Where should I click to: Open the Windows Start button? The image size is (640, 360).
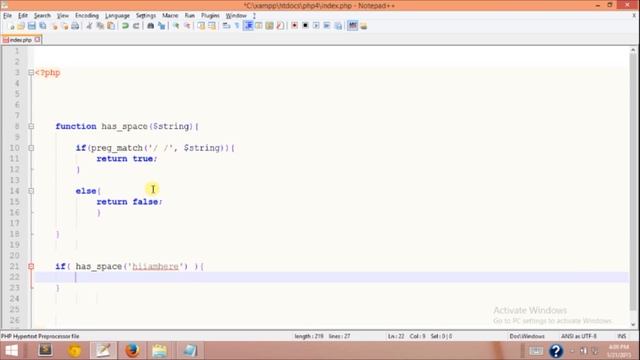[11, 351]
